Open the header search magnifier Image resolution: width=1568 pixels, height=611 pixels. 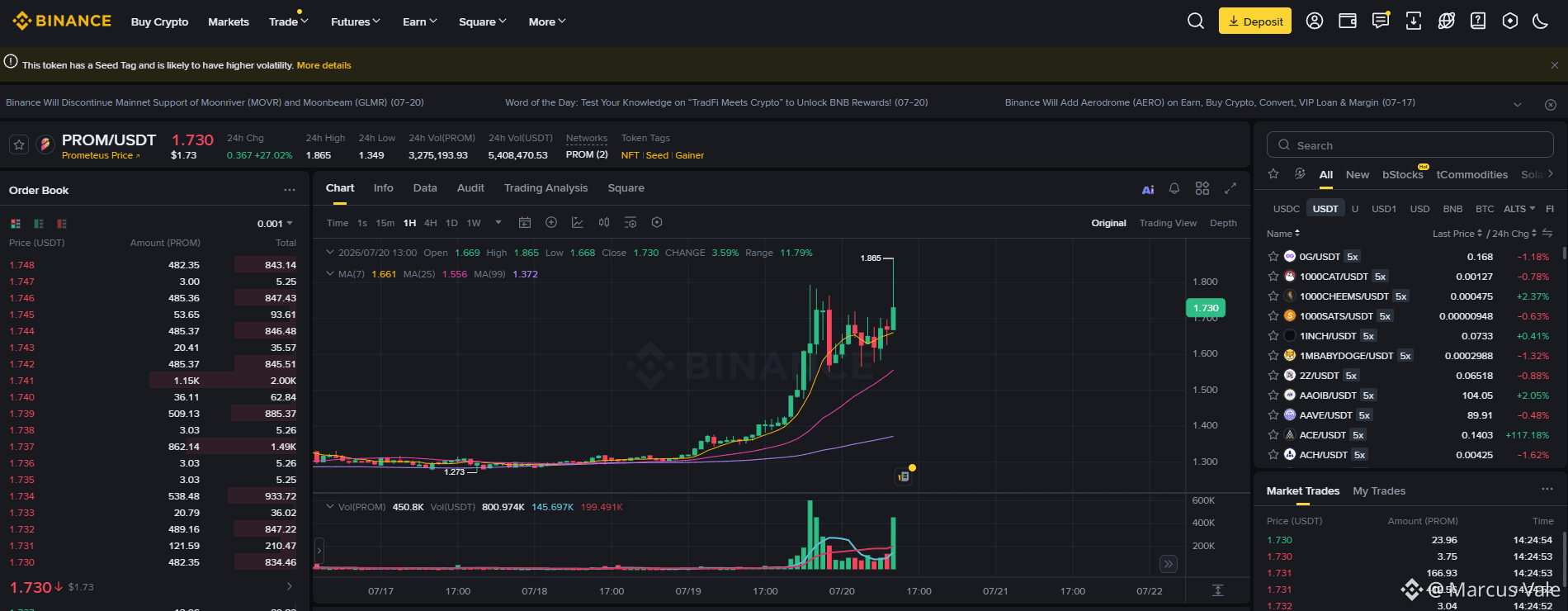[1195, 21]
